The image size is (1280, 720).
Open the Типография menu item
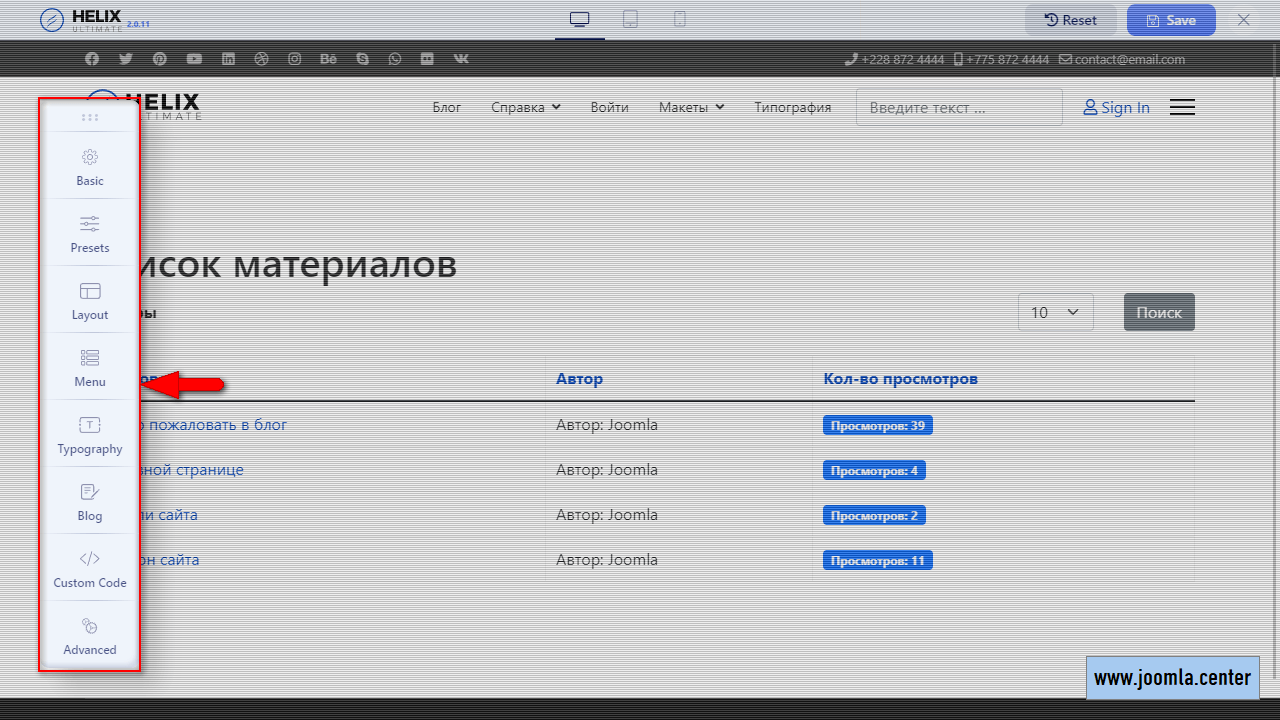[792, 107]
